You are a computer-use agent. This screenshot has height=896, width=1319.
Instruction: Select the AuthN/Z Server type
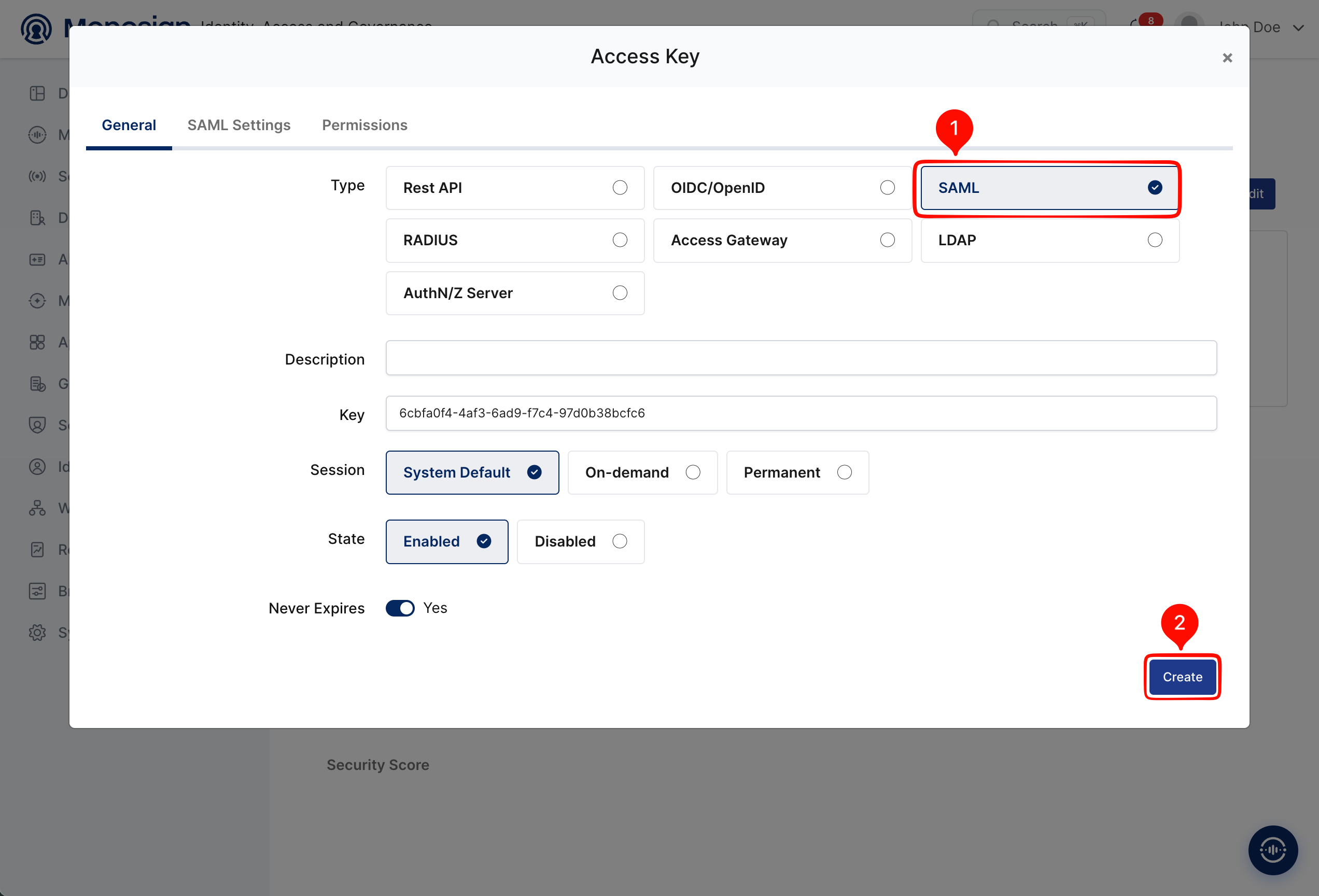click(515, 293)
